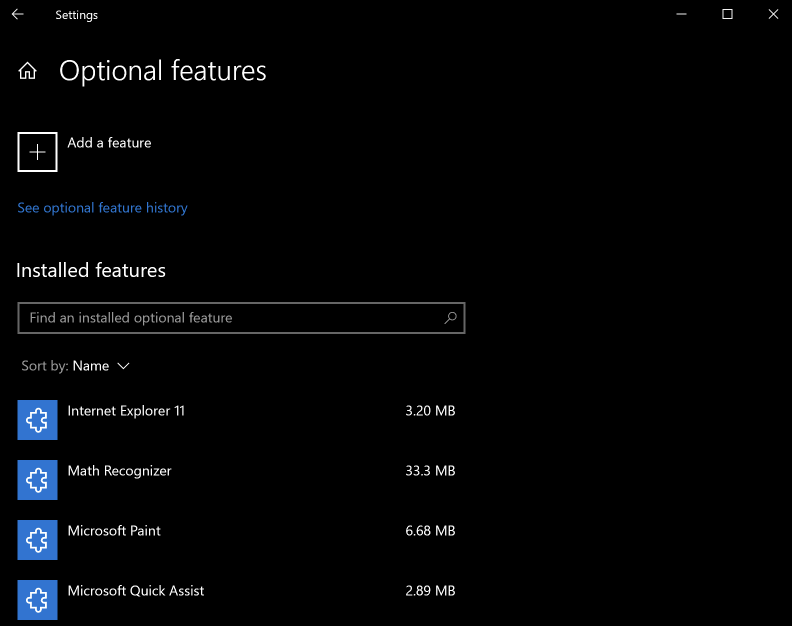Close the Settings window
This screenshot has height=626, width=792.
773,14
